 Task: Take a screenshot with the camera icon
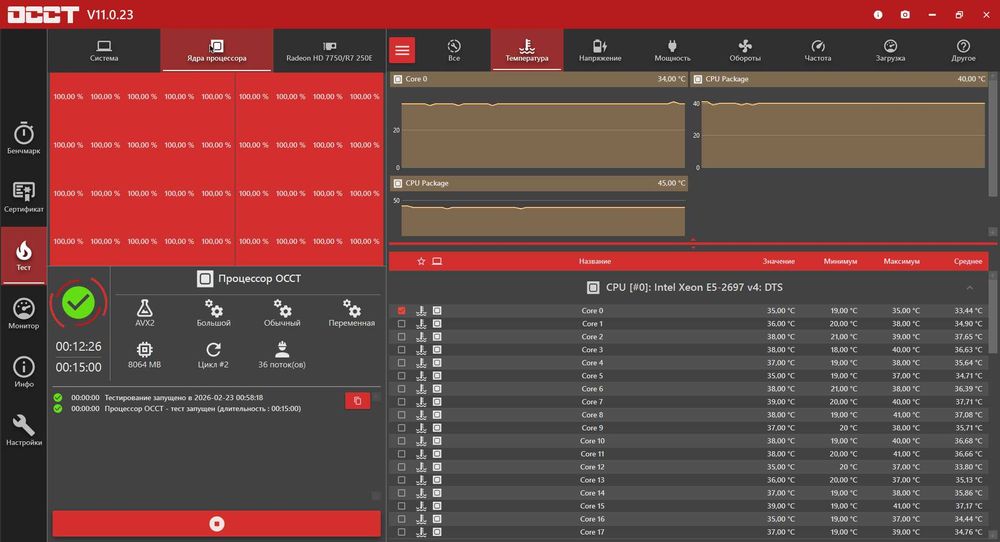pos(905,14)
